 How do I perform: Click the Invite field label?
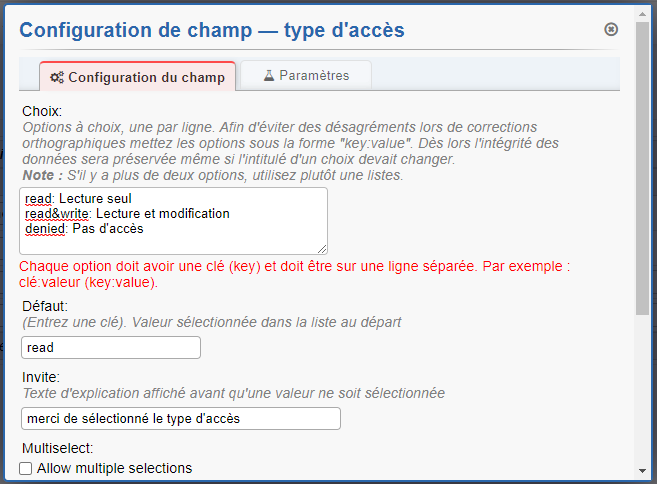tap(40, 377)
